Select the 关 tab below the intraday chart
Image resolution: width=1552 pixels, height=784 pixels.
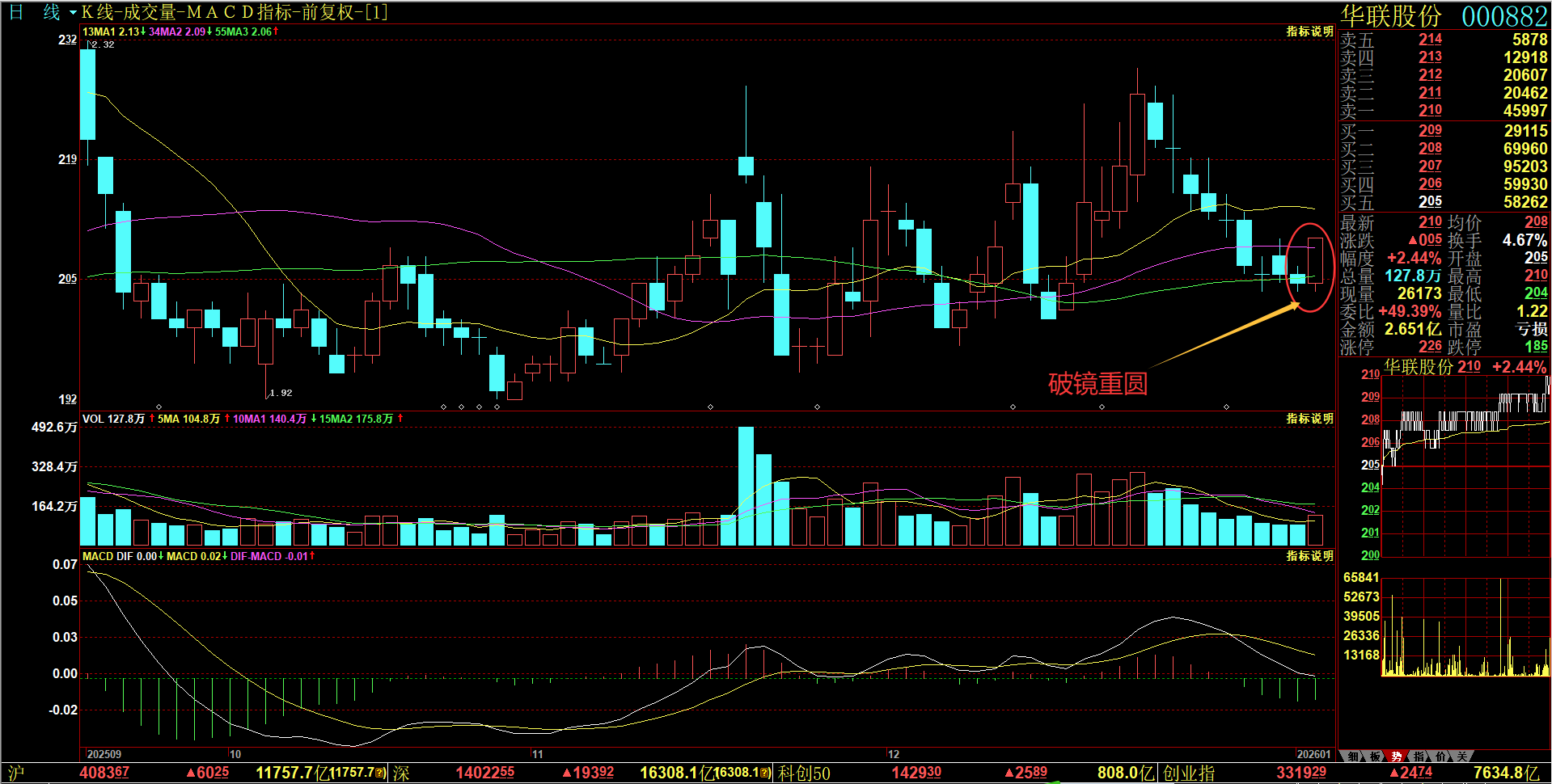point(1461,757)
